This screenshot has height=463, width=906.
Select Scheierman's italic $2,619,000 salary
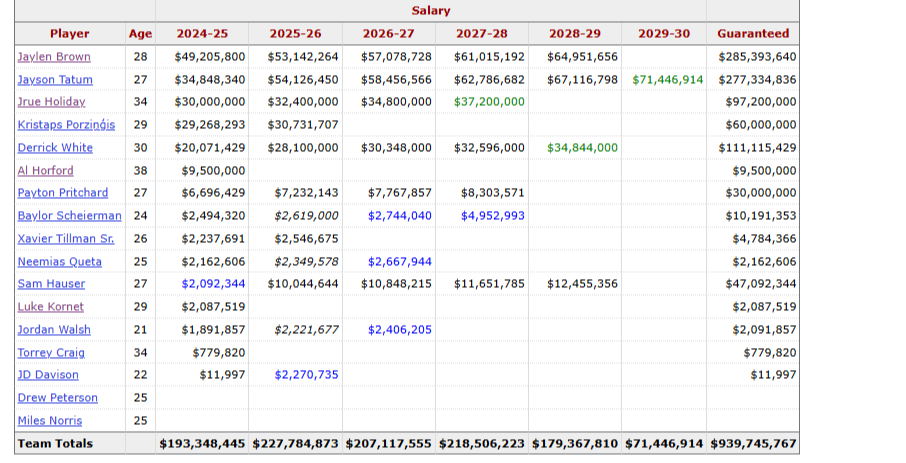click(x=306, y=216)
